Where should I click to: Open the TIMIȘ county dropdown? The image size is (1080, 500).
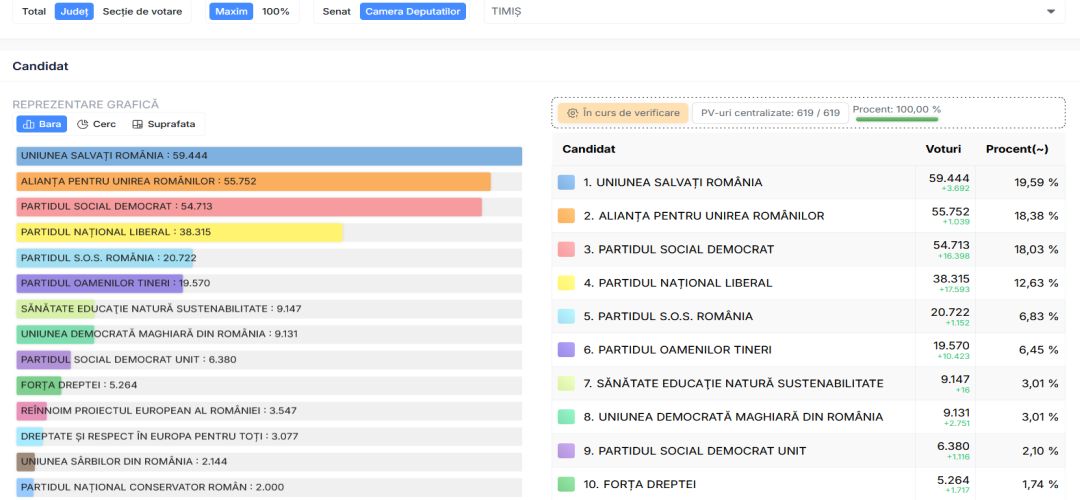point(775,12)
